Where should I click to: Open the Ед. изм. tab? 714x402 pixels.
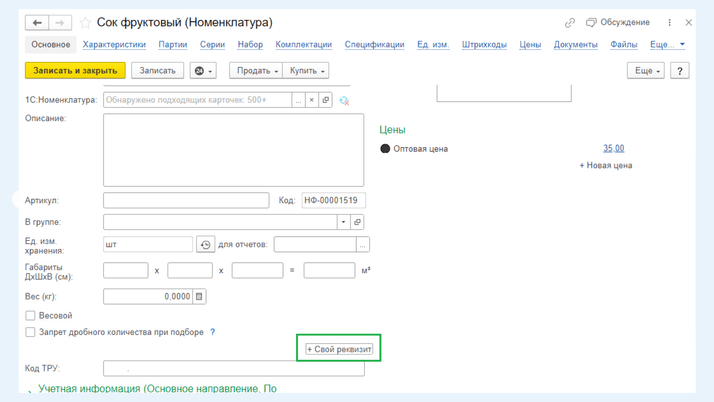point(433,45)
